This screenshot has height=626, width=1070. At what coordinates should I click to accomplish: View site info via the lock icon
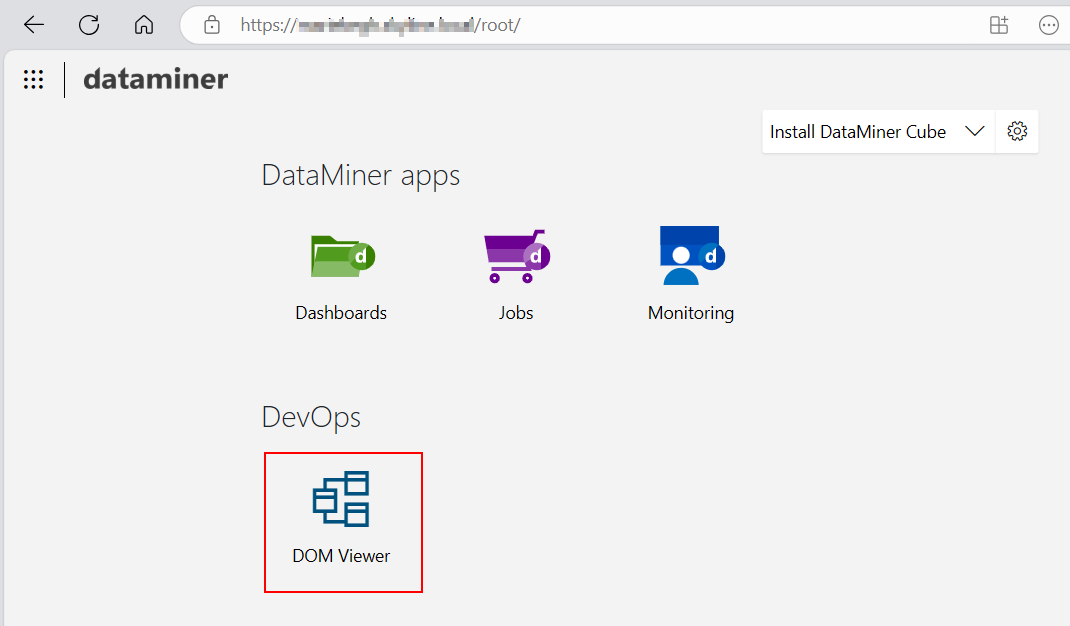pyautogui.click(x=212, y=25)
